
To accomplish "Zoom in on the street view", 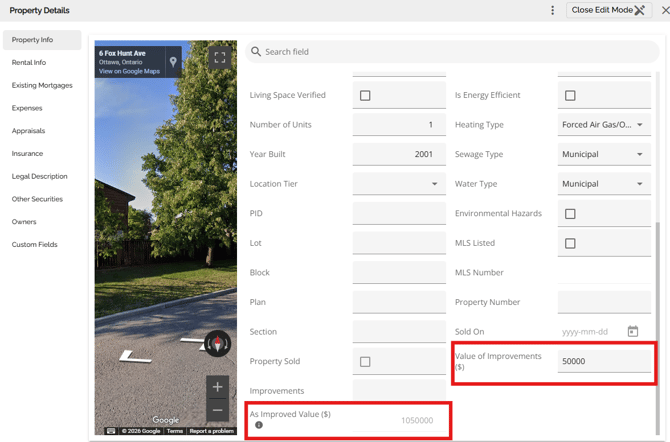I will (217, 387).
